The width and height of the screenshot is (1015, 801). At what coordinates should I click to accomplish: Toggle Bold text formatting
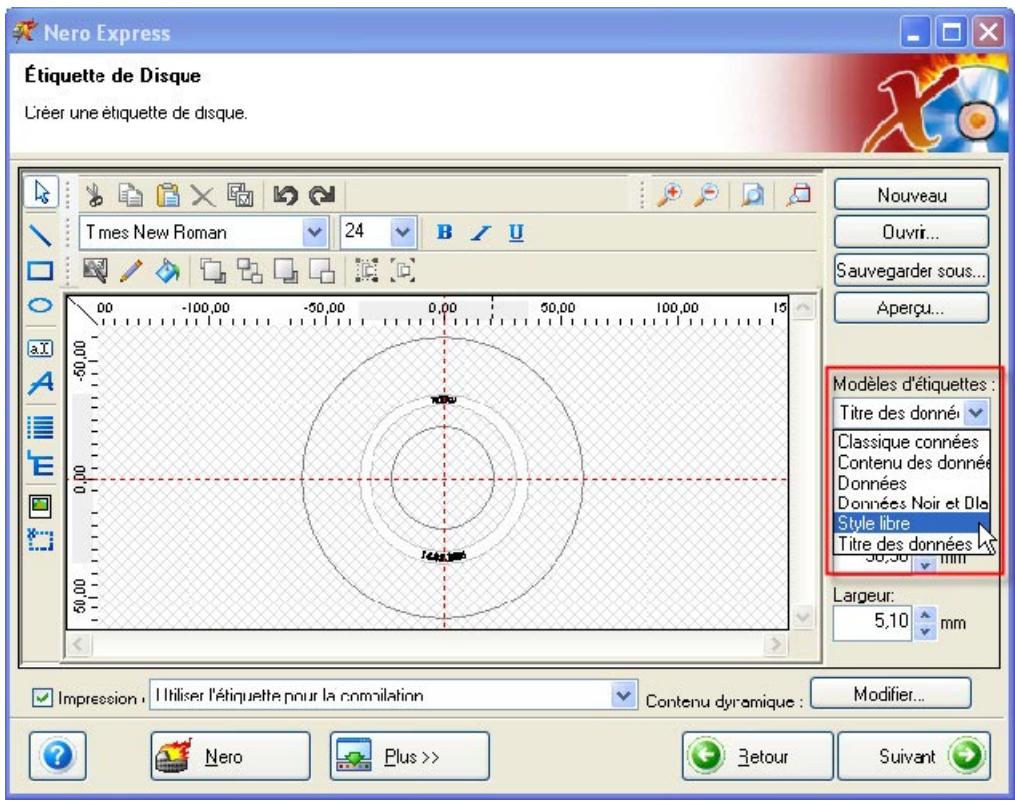click(x=444, y=232)
